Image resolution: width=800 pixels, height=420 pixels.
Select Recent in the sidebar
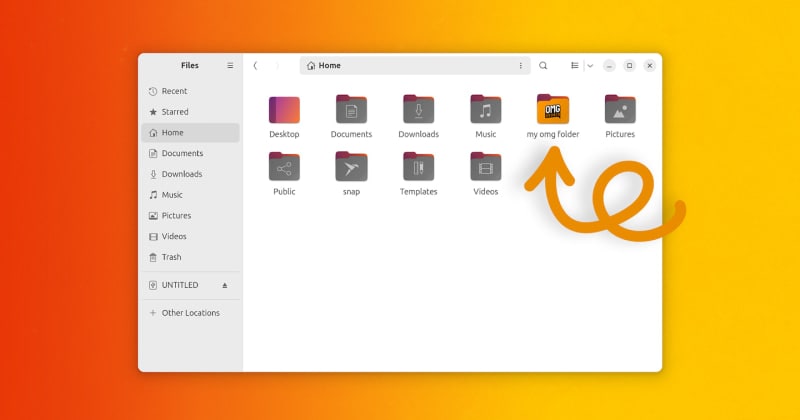174,91
